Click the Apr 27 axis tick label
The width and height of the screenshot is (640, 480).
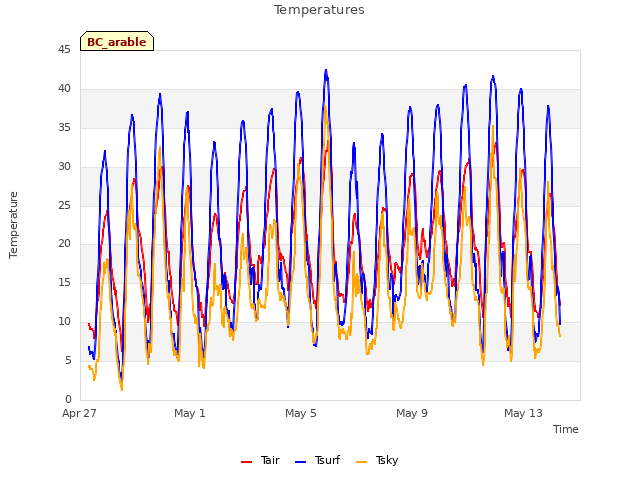79,413
